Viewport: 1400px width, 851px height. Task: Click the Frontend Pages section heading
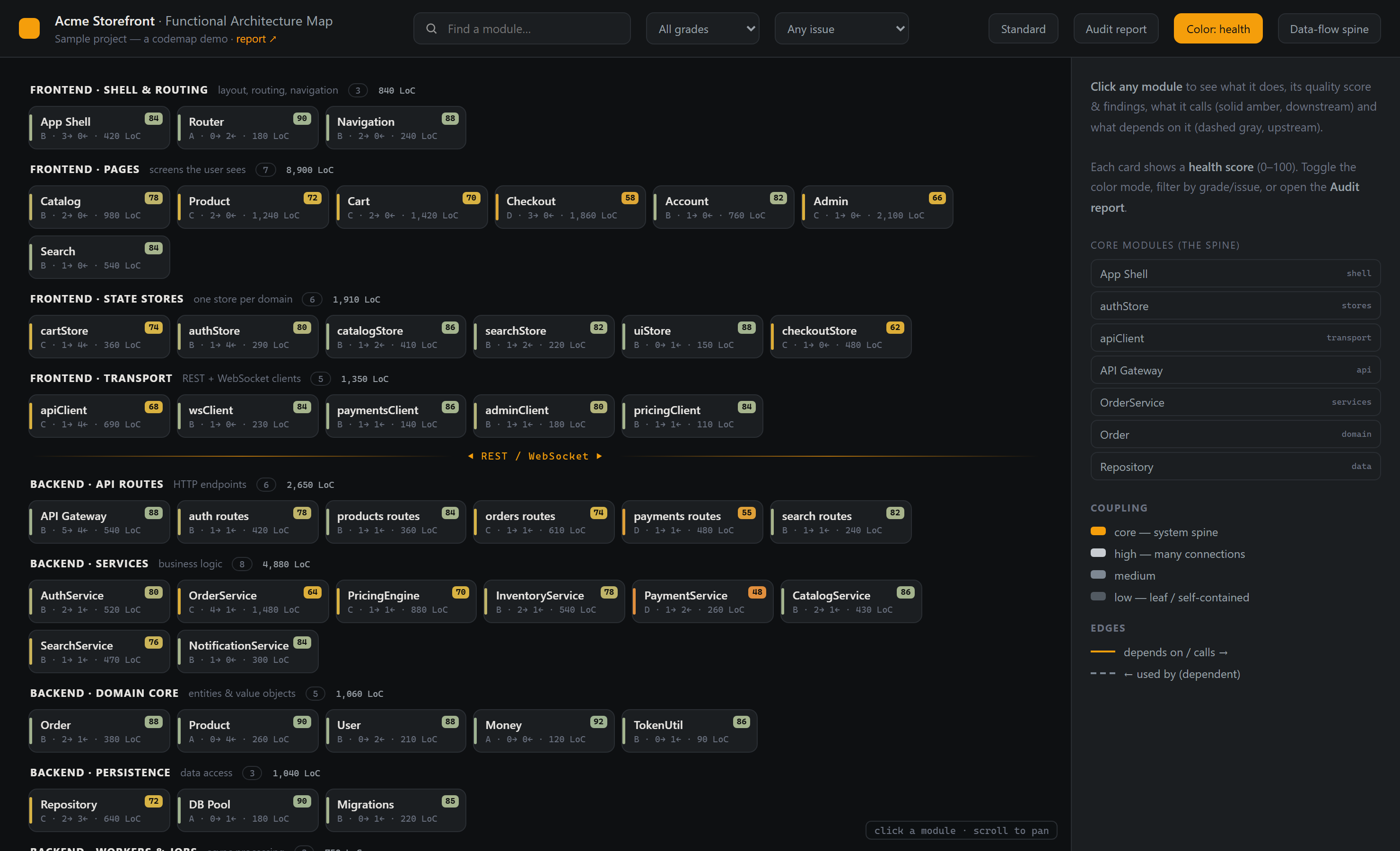tap(85, 169)
